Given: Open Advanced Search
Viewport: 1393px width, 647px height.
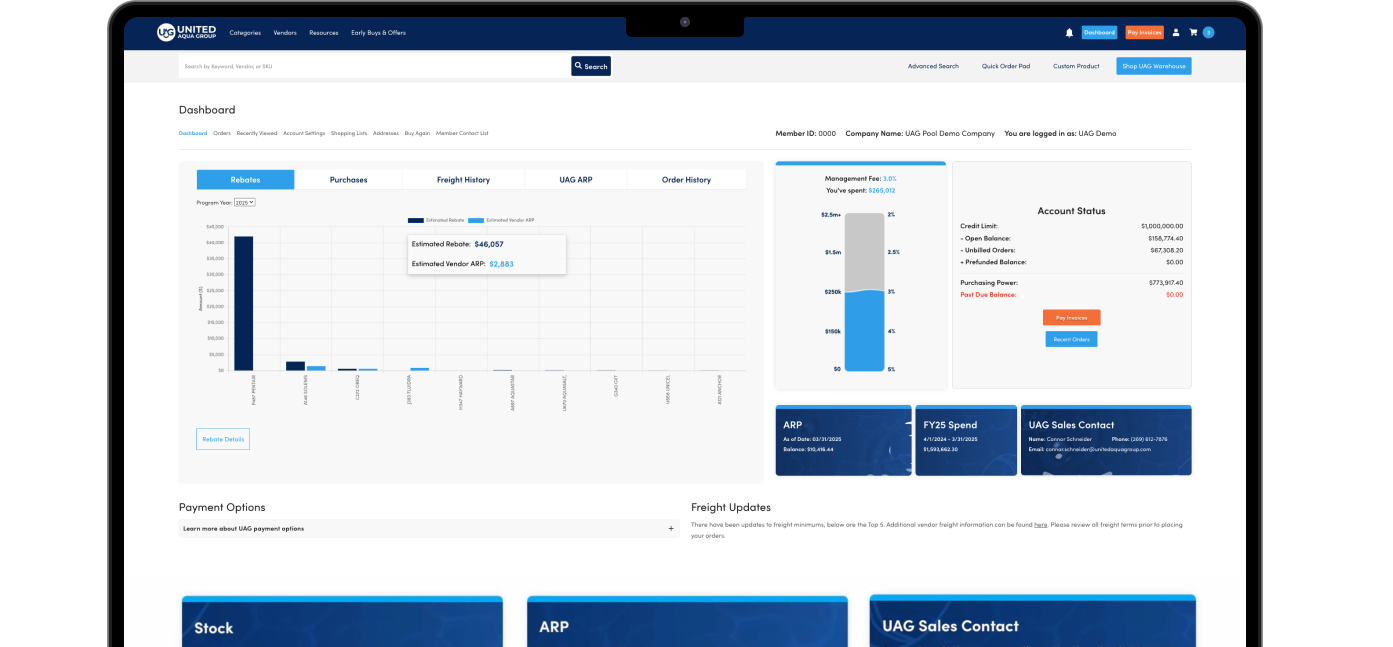Looking at the screenshot, I should point(933,66).
